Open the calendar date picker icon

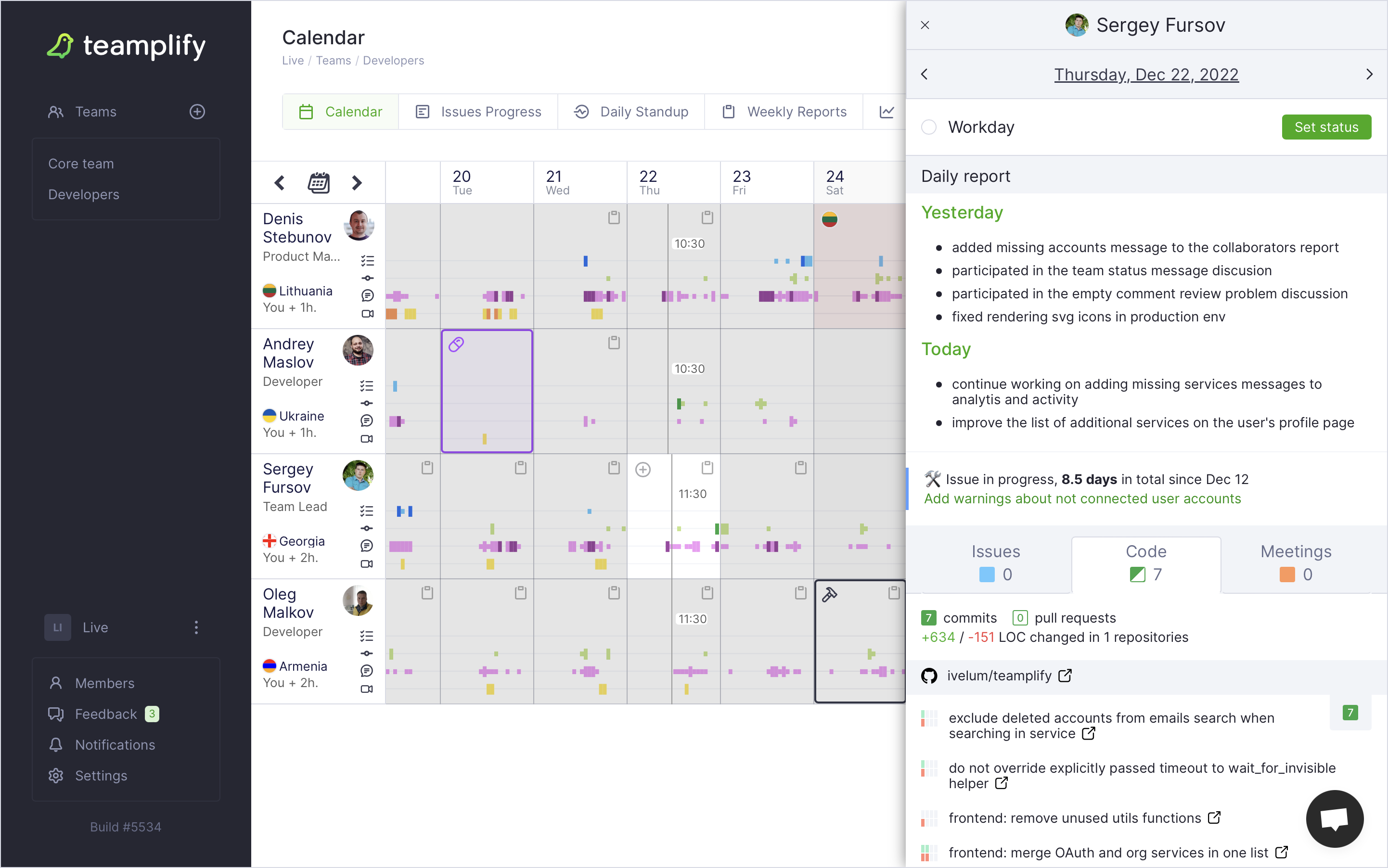[x=318, y=182]
